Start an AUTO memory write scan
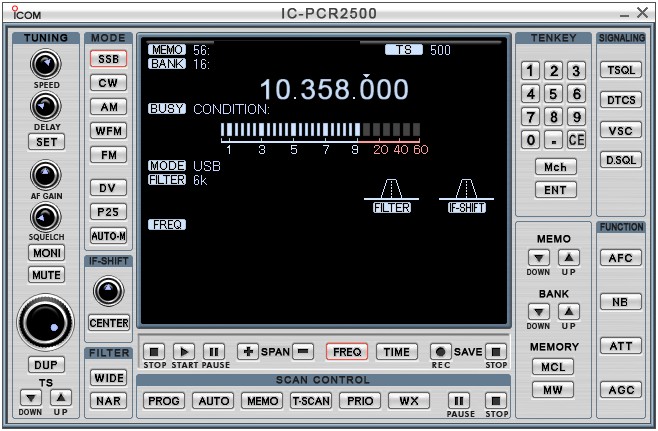This screenshot has width=658, height=431. (213, 401)
